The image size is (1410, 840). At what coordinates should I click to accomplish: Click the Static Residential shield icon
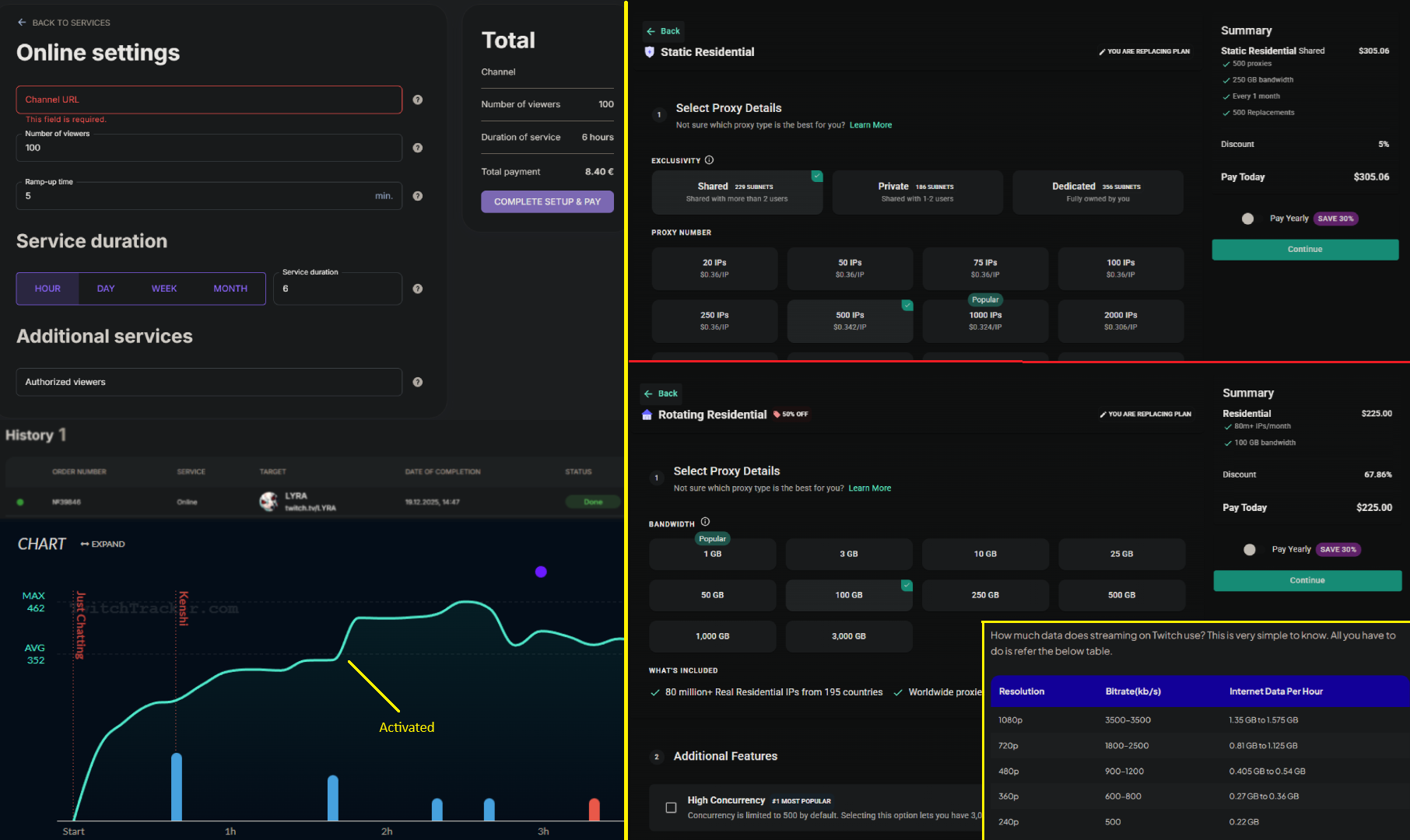tap(650, 52)
